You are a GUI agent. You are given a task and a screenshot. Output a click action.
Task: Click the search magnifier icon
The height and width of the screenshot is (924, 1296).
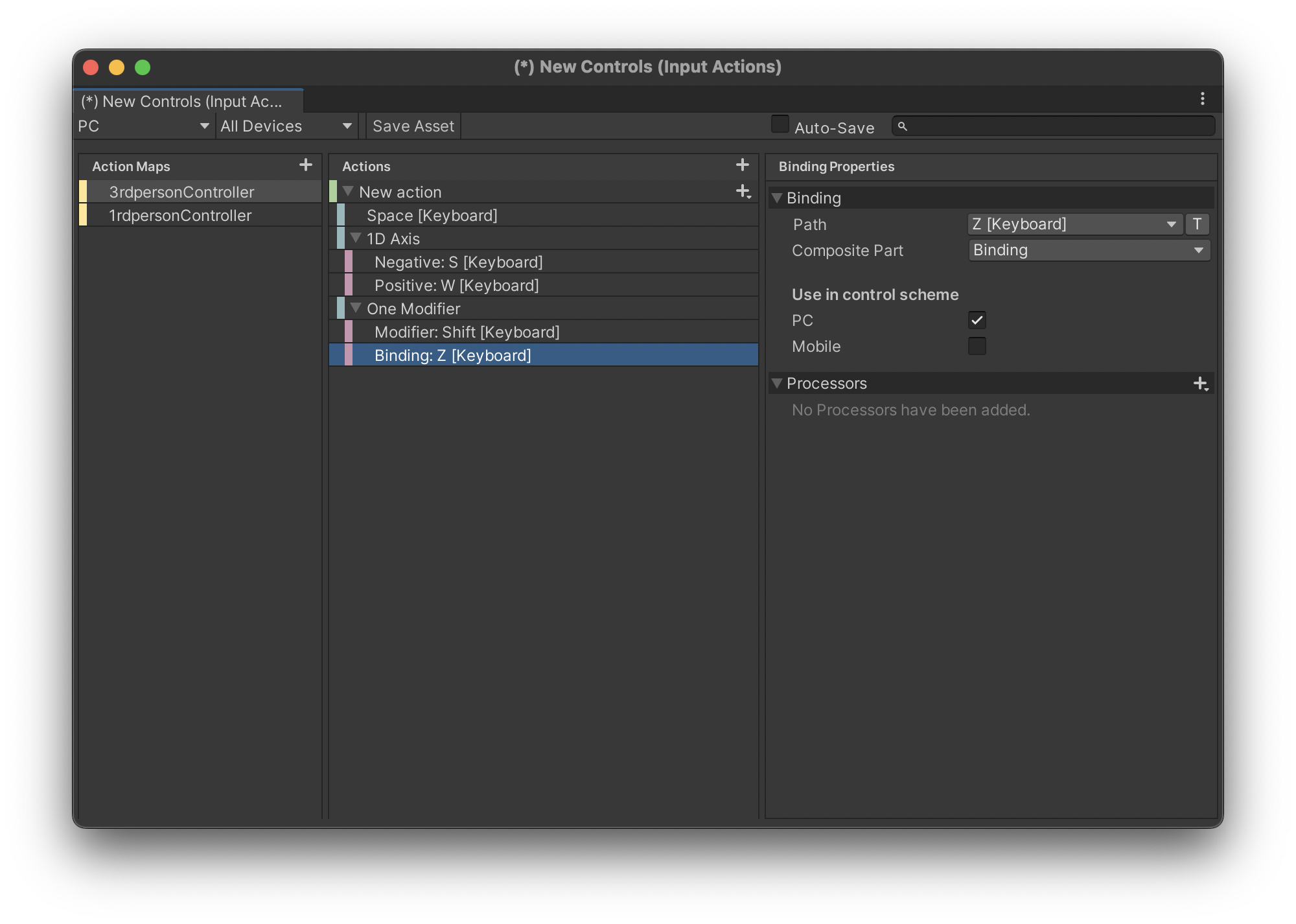(x=902, y=126)
